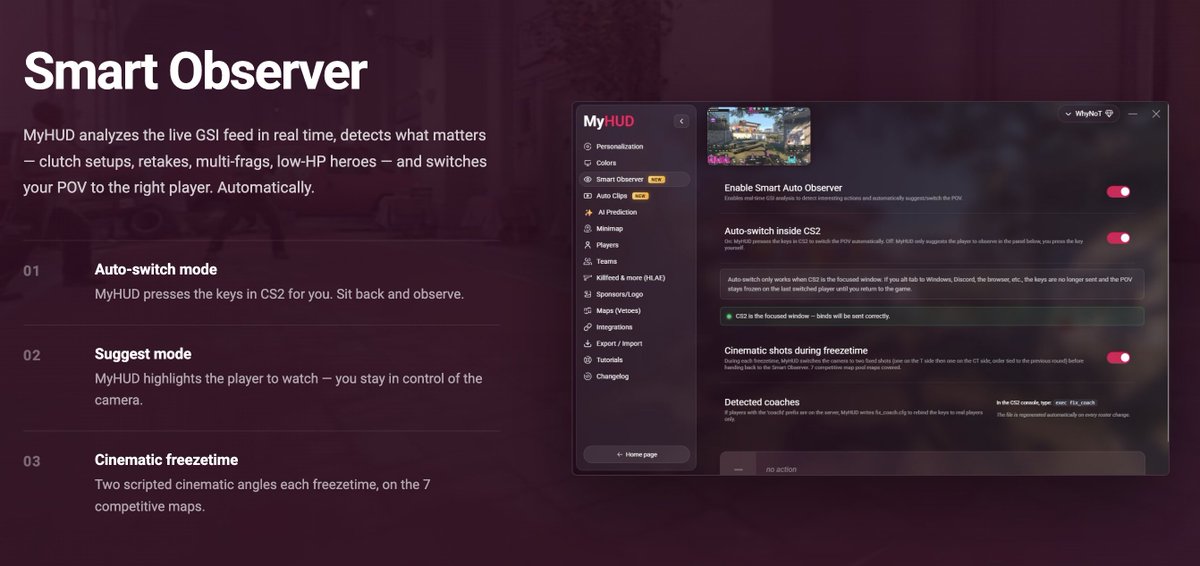Click the 'Cinematic freezetime' feature heading
Screen dimensions: 1200x566
167,460
